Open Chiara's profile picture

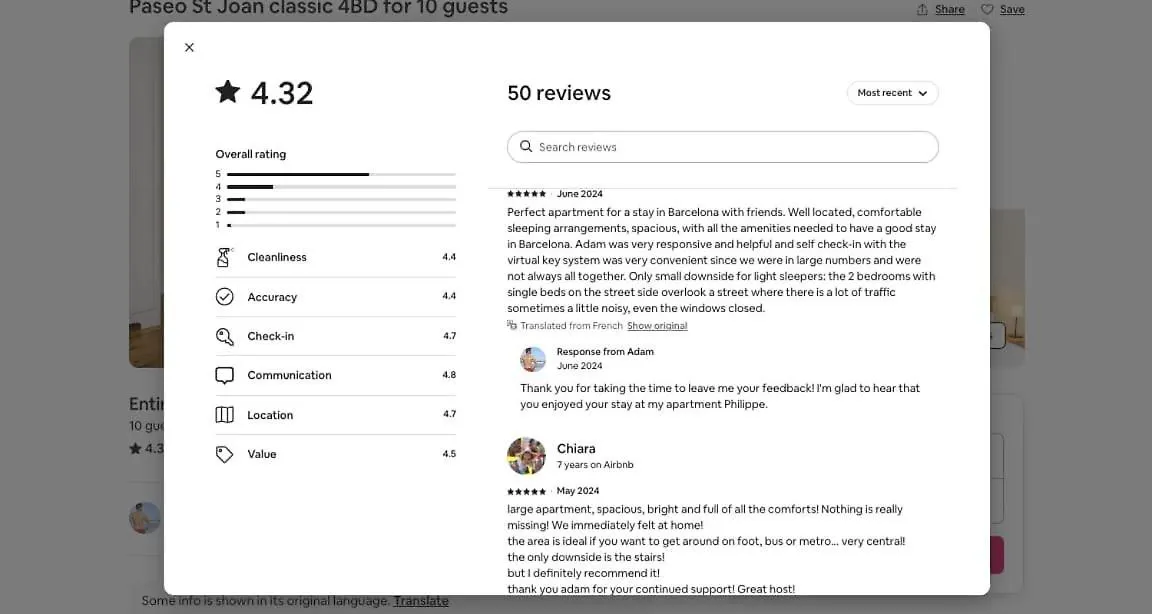click(526, 456)
